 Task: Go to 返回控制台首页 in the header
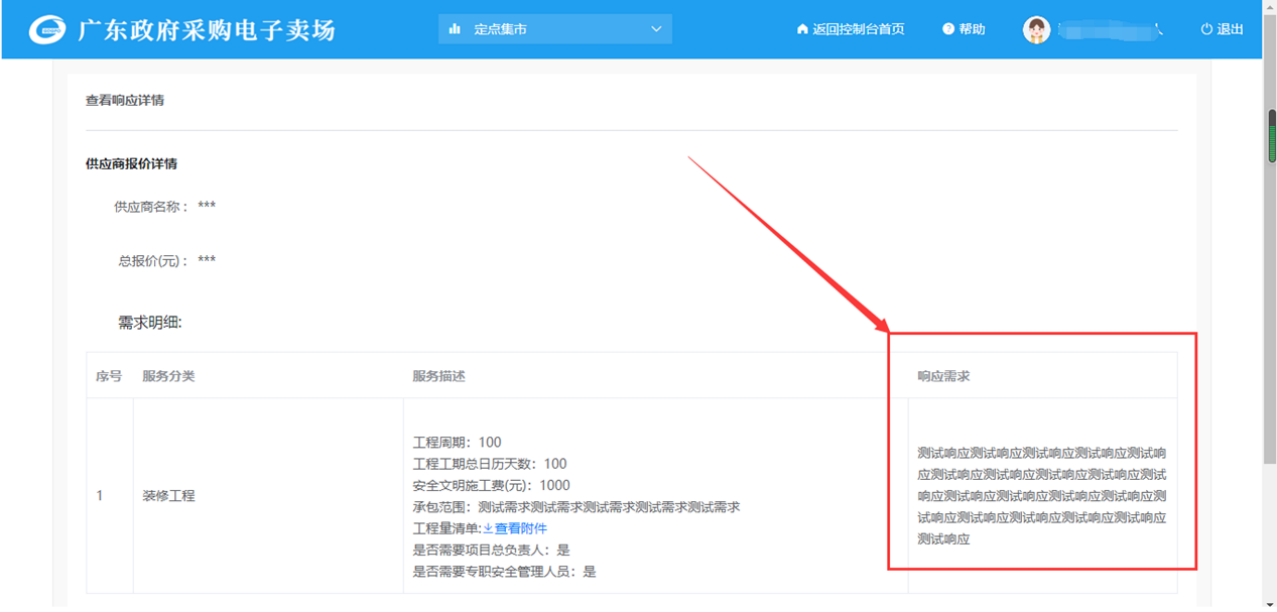[858, 30]
